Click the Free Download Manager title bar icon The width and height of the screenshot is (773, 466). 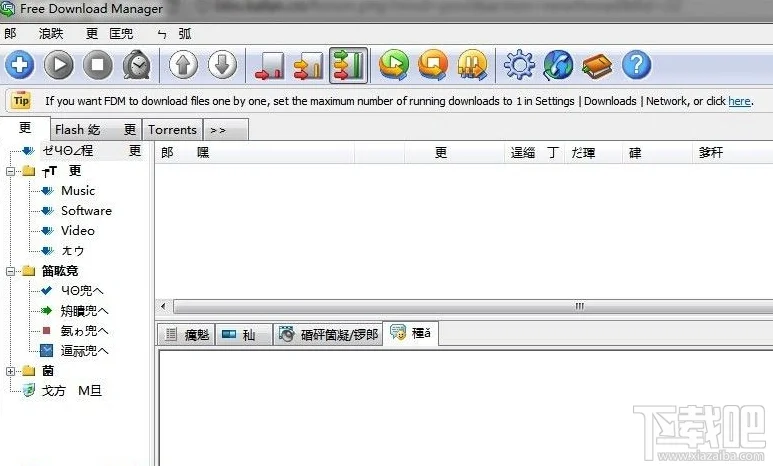click(x=8, y=9)
